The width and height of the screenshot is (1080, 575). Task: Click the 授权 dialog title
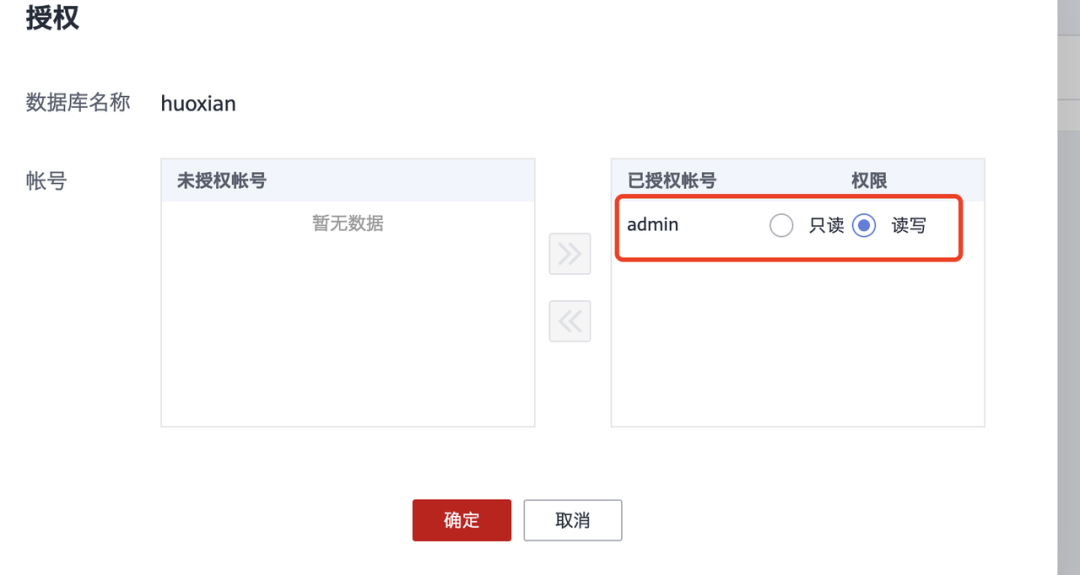[x=52, y=18]
